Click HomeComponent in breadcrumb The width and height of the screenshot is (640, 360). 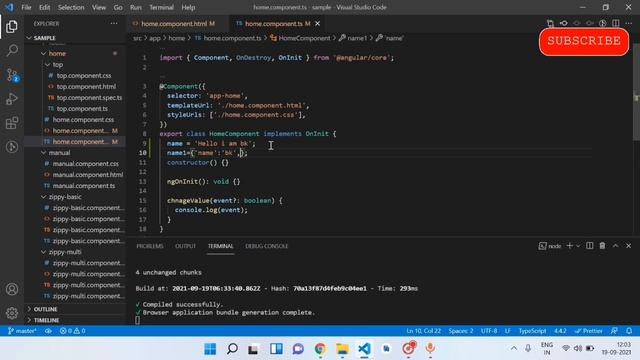pos(304,38)
